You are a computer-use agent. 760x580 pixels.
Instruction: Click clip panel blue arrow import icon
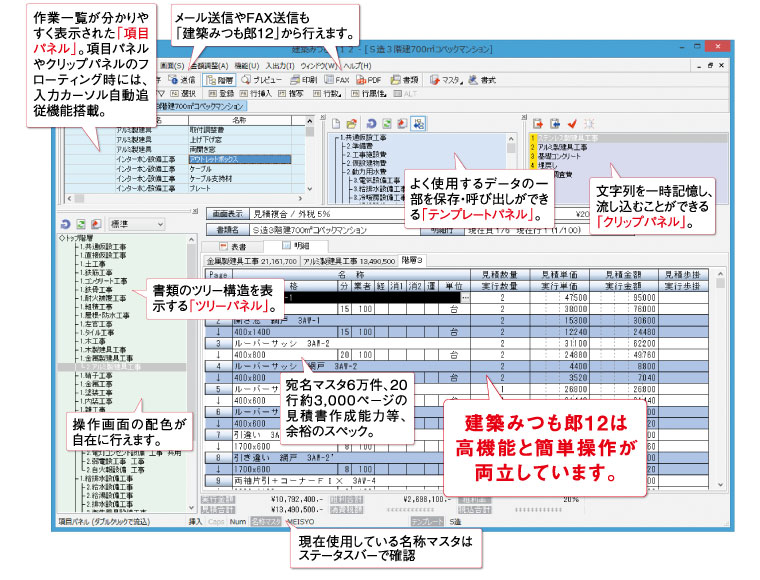pos(554,124)
